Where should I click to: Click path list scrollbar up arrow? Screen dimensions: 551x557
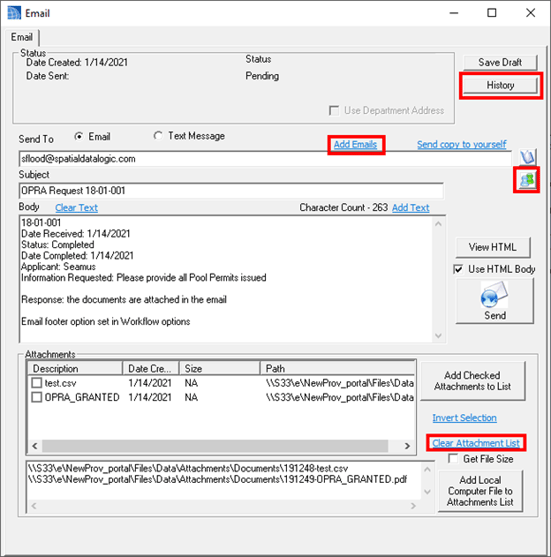coord(427,470)
